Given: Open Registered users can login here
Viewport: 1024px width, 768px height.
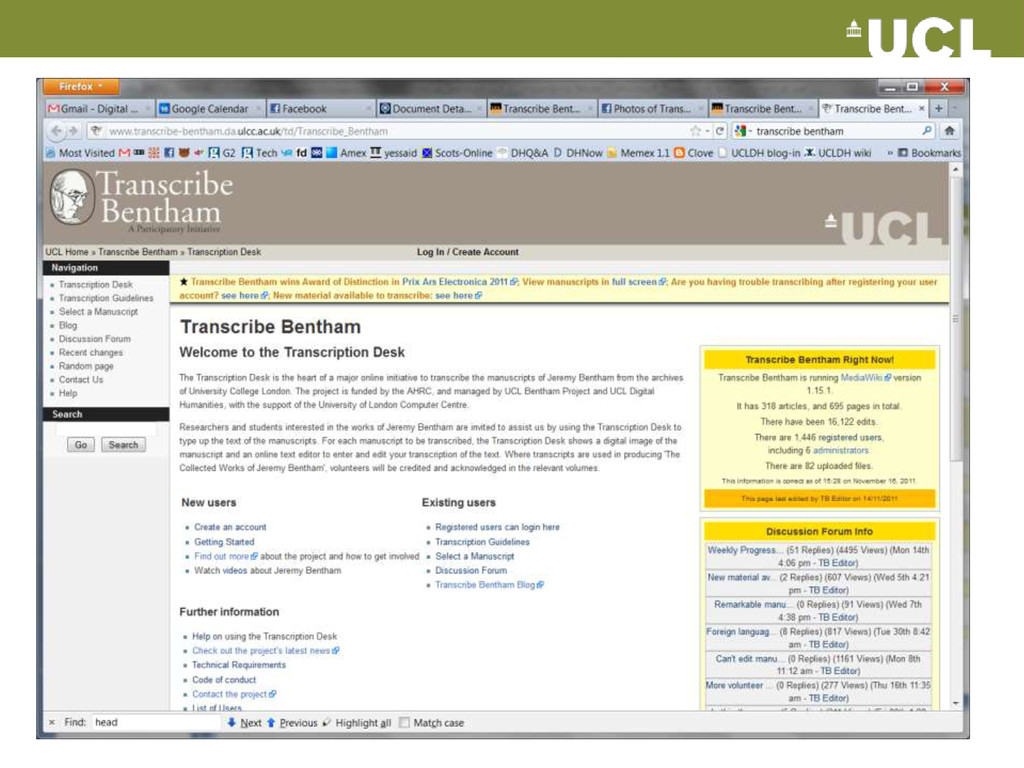Looking at the screenshot, I should pyautogui.click(x=497, y=527).
